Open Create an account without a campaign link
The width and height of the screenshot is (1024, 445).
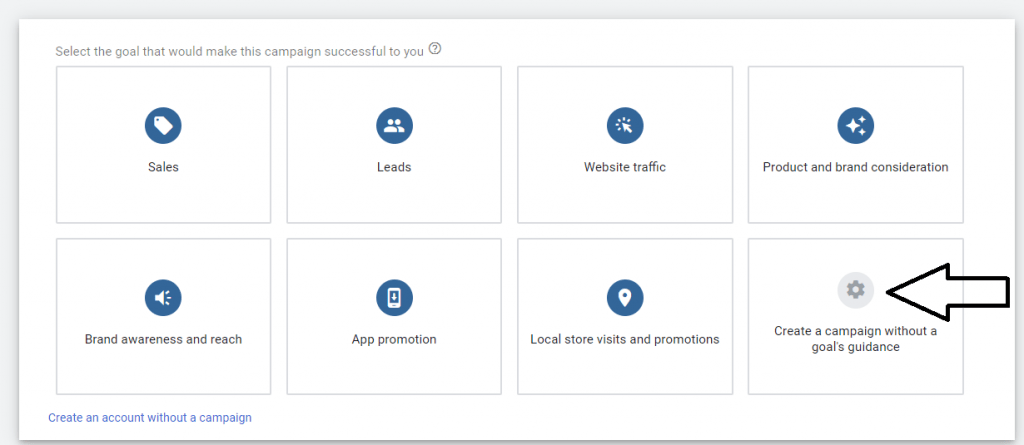click(x=150, y=417)
